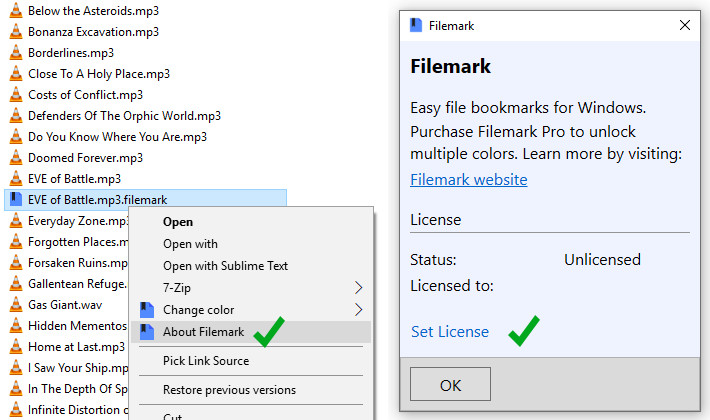Viewport: 710px width, 420px height.
Task: Click VLC icon of Doomed Forever.mp3
Action: pos(16,158)
